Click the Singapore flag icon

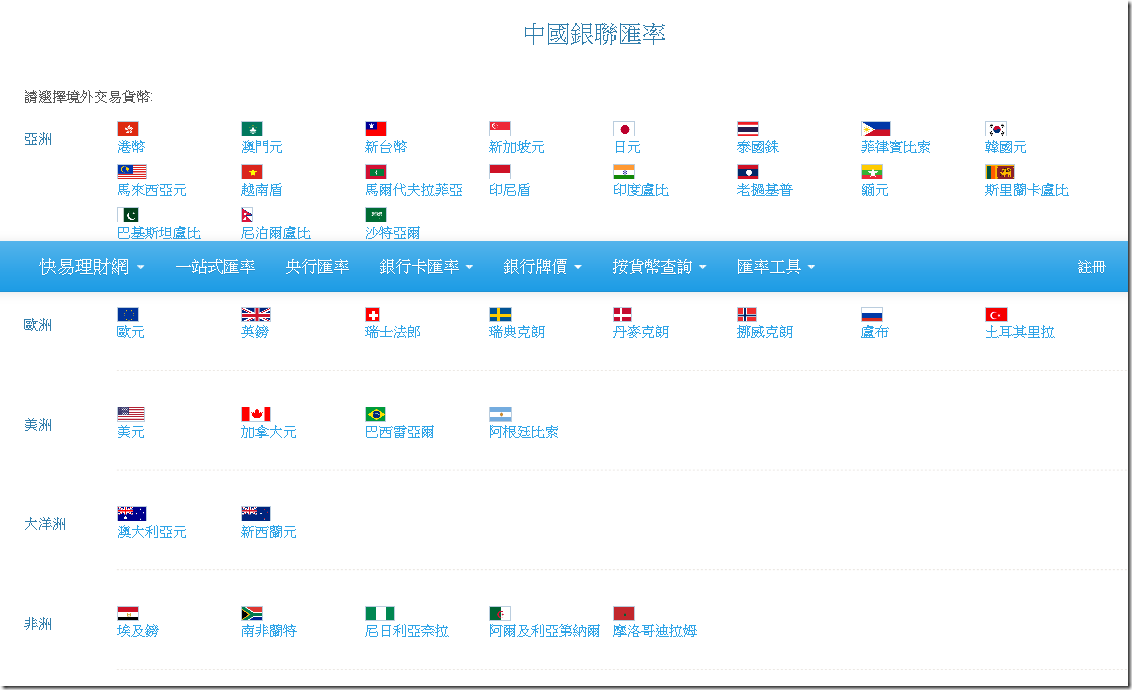pos(500,129)
